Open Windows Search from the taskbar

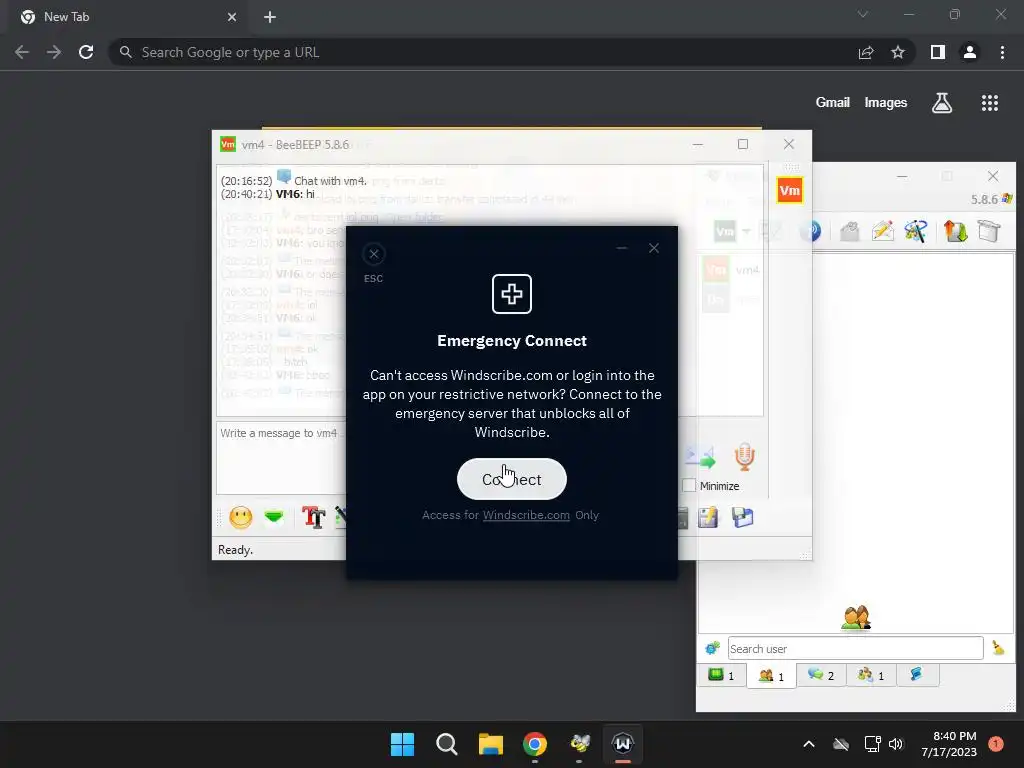coord(447,744)
